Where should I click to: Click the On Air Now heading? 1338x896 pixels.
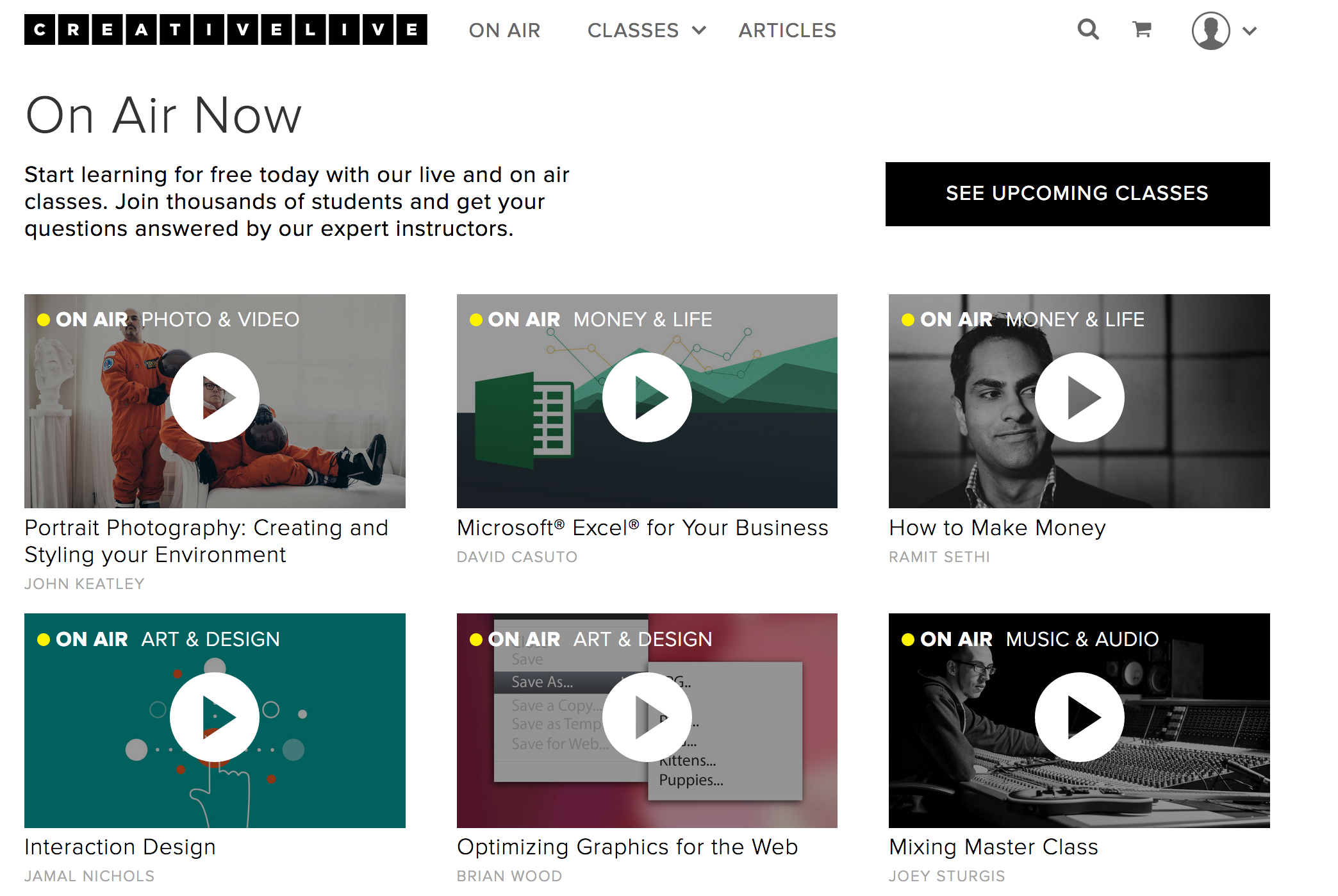(163, 115)
